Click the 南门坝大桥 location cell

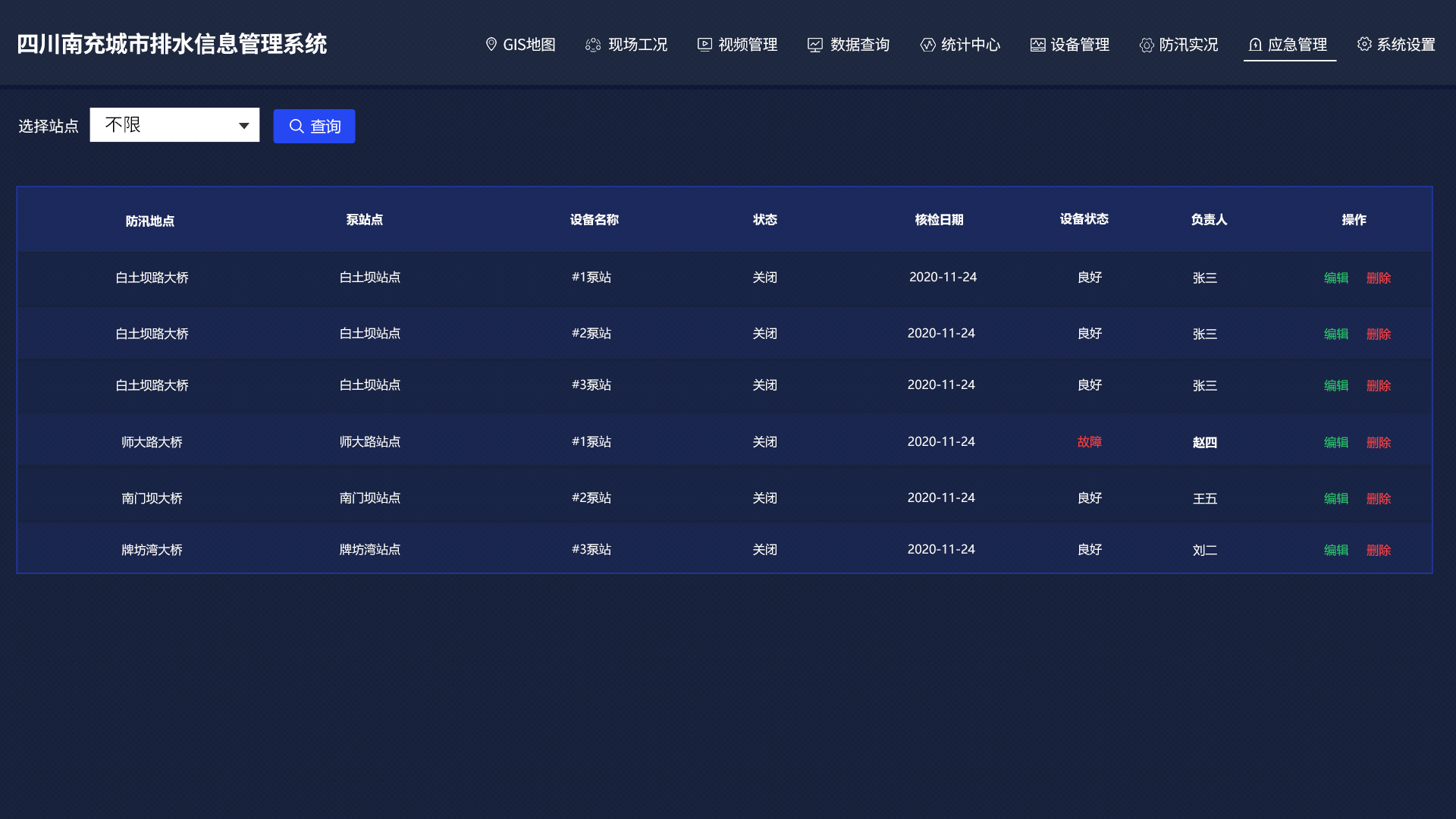152,499
